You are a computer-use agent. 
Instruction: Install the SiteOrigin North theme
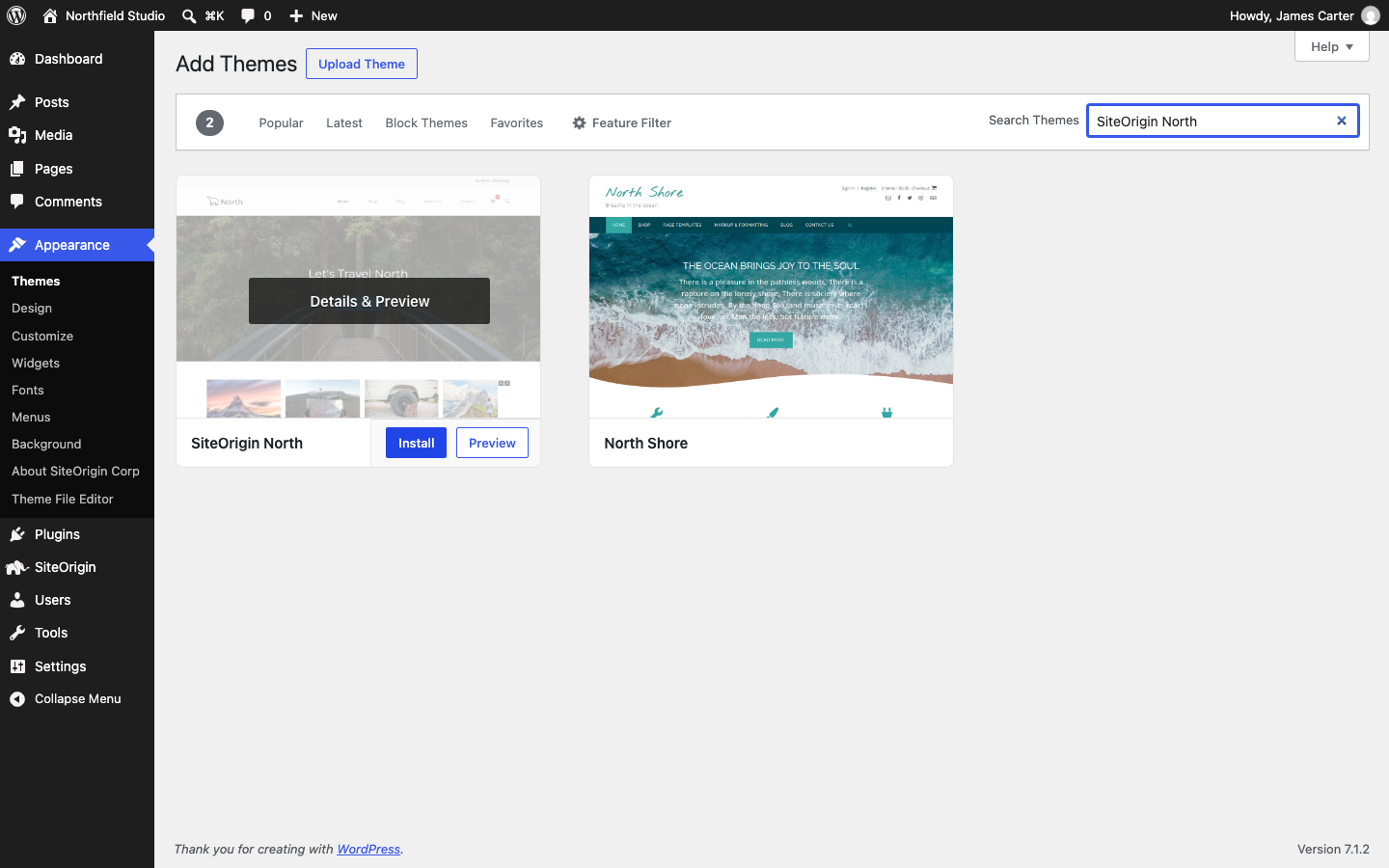pos(416,443)
